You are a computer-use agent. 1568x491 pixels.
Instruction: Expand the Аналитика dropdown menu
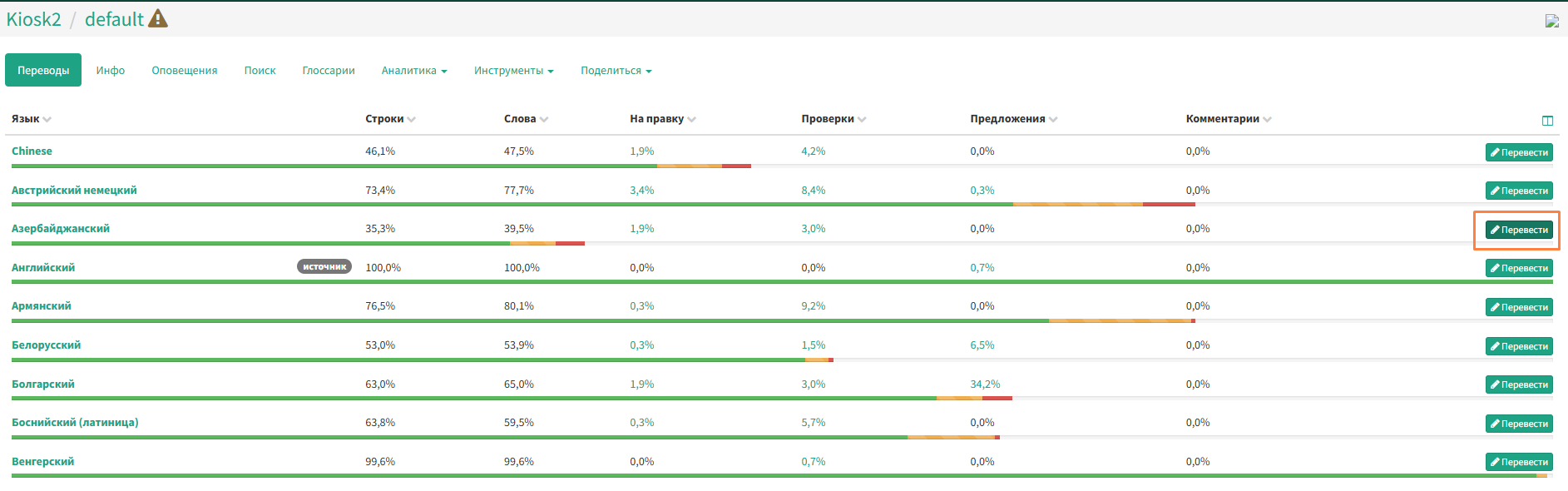(413, 71)
